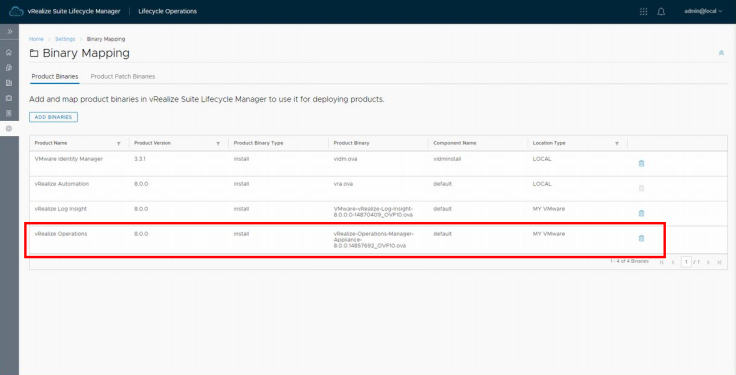Switch to the Product Patch Binaries tab
The width and height of the screenshot is (736, 375).
click(x=123, y=77)
